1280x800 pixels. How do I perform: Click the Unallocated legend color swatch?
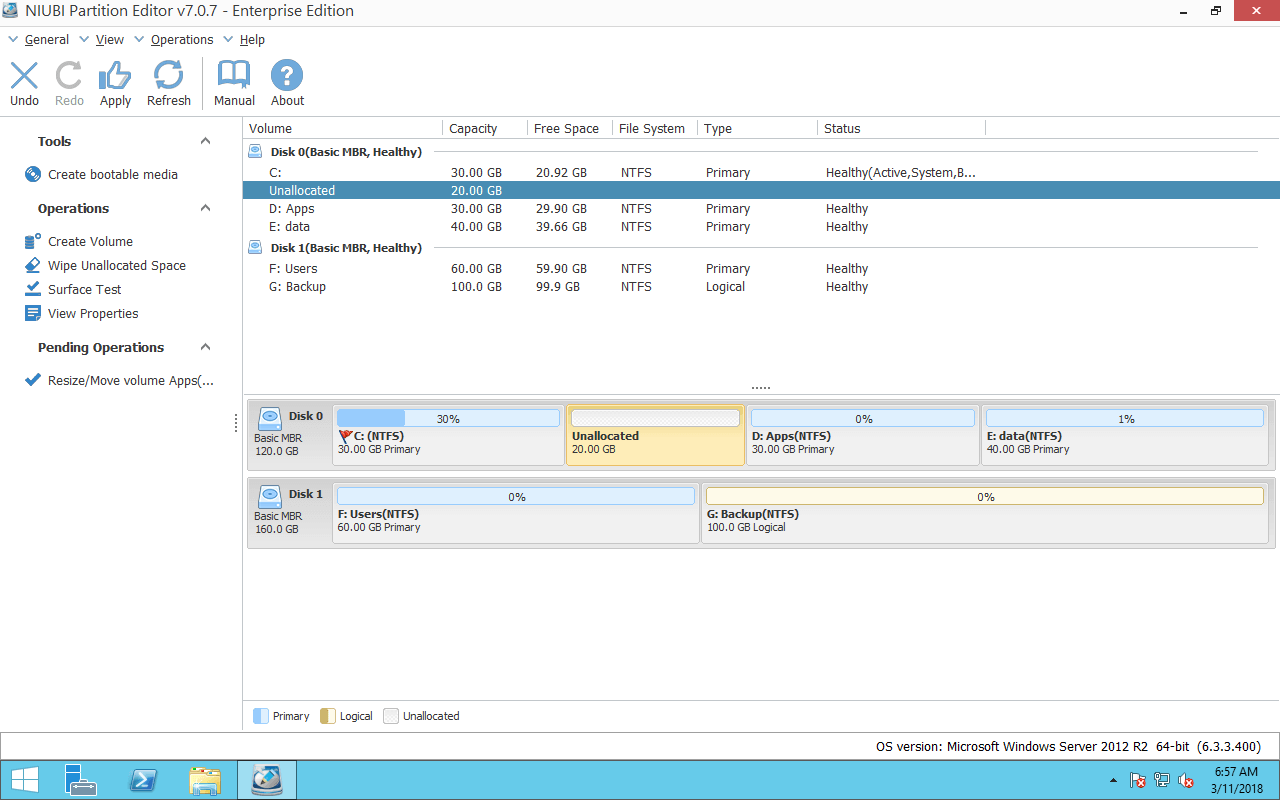[391, 716]
